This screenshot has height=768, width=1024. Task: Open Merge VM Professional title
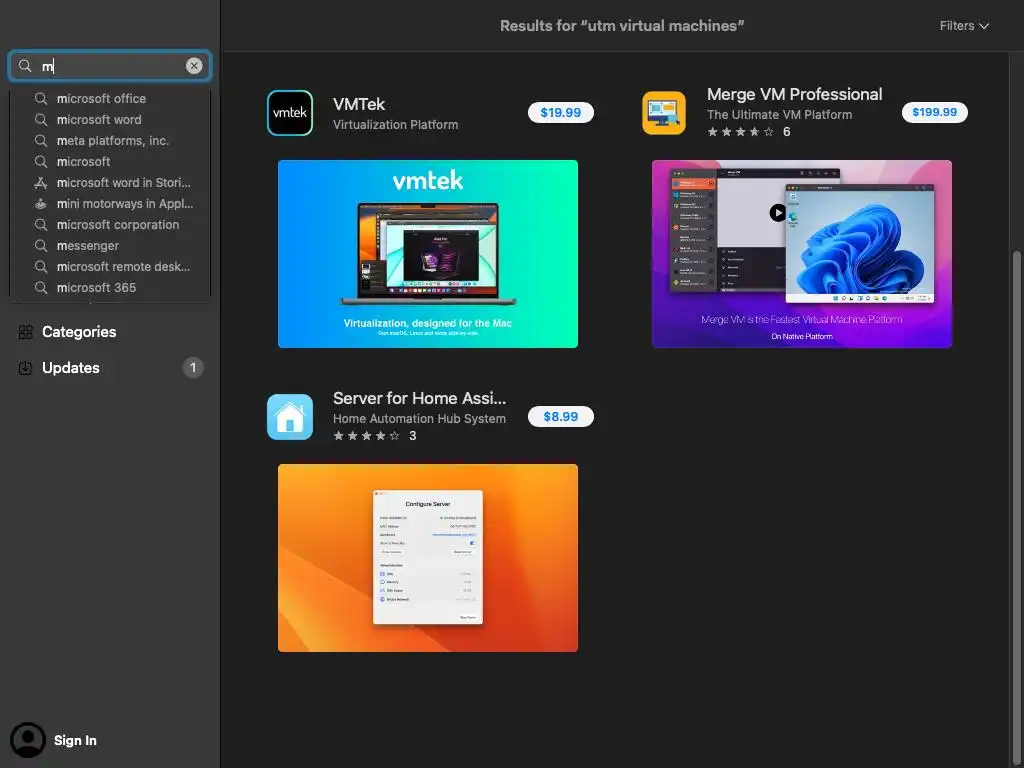[x=794, y=94]
